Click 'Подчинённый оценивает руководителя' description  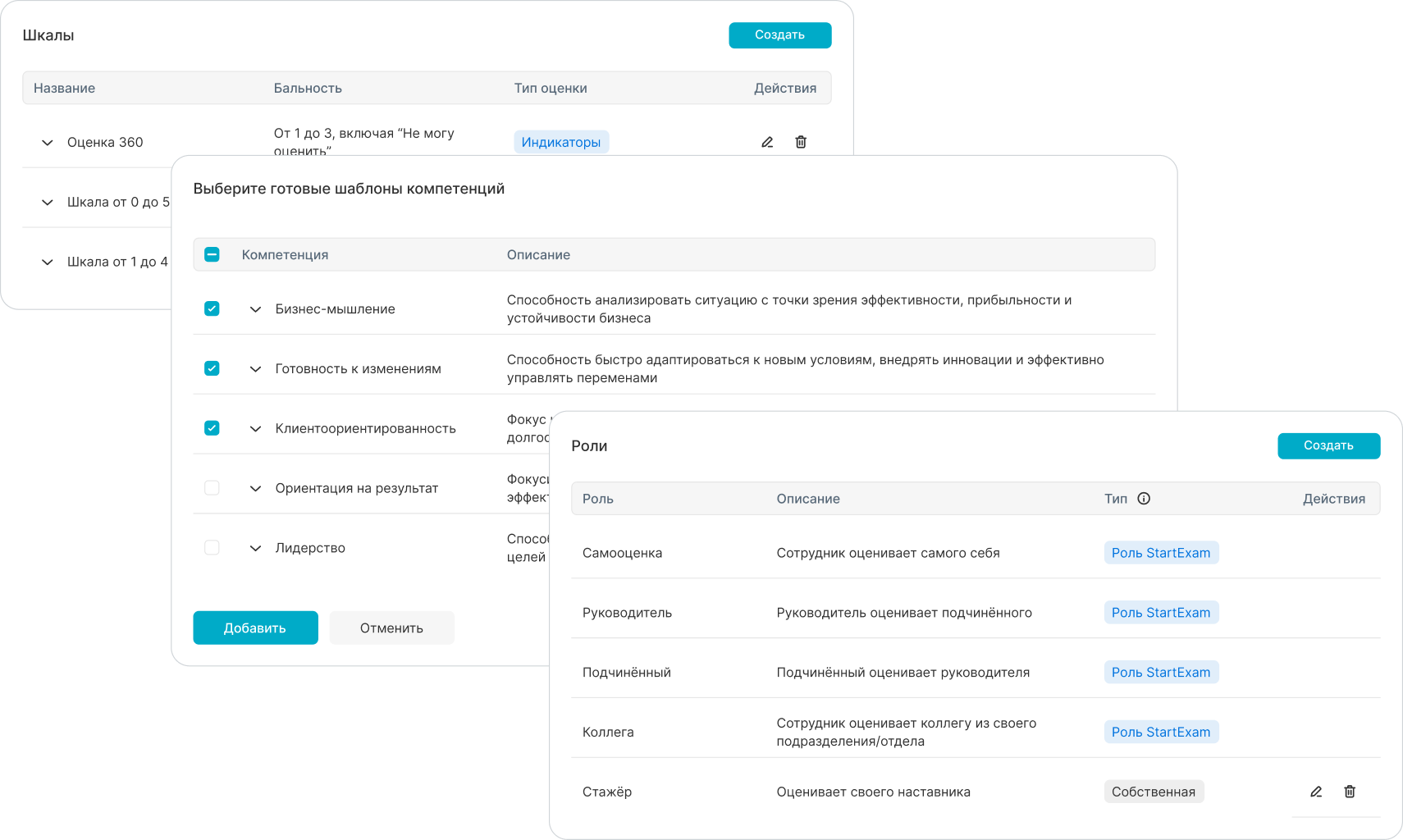coord(903,672)
